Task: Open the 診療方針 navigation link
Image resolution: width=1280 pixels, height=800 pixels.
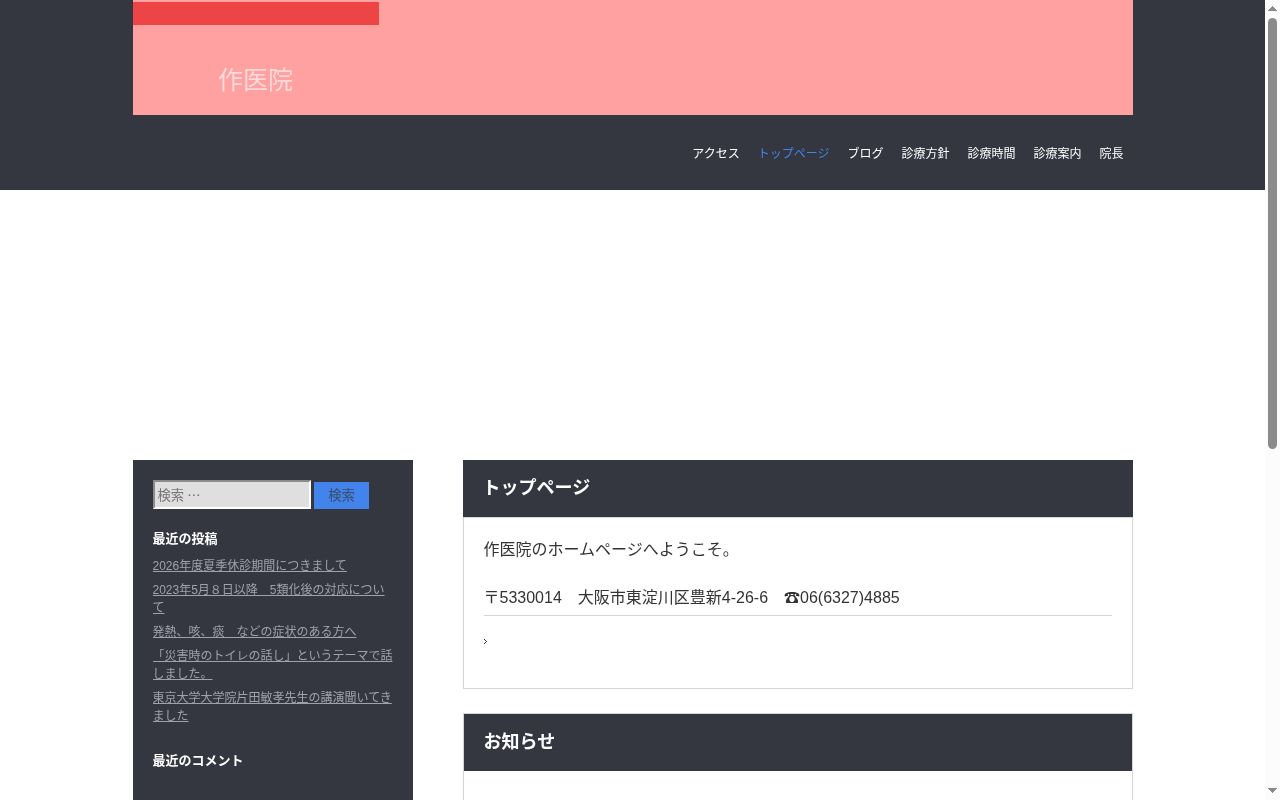Action: [925, 153]
